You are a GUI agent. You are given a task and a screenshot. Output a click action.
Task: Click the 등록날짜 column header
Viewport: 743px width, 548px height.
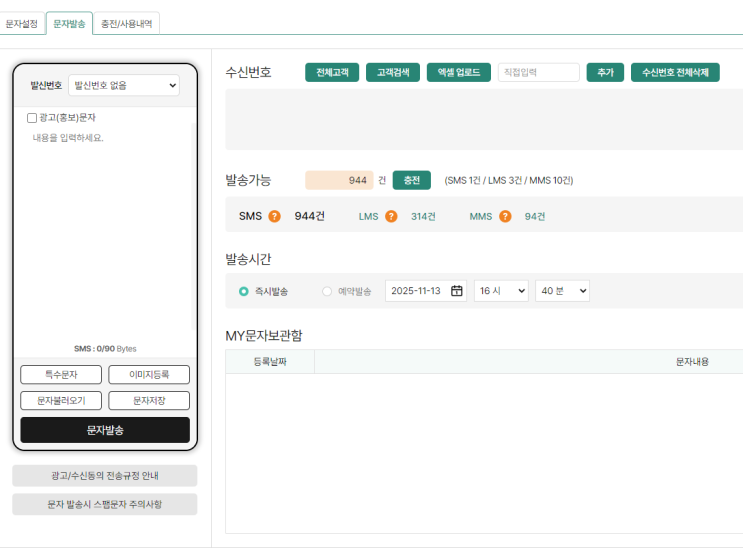point(270,362)
